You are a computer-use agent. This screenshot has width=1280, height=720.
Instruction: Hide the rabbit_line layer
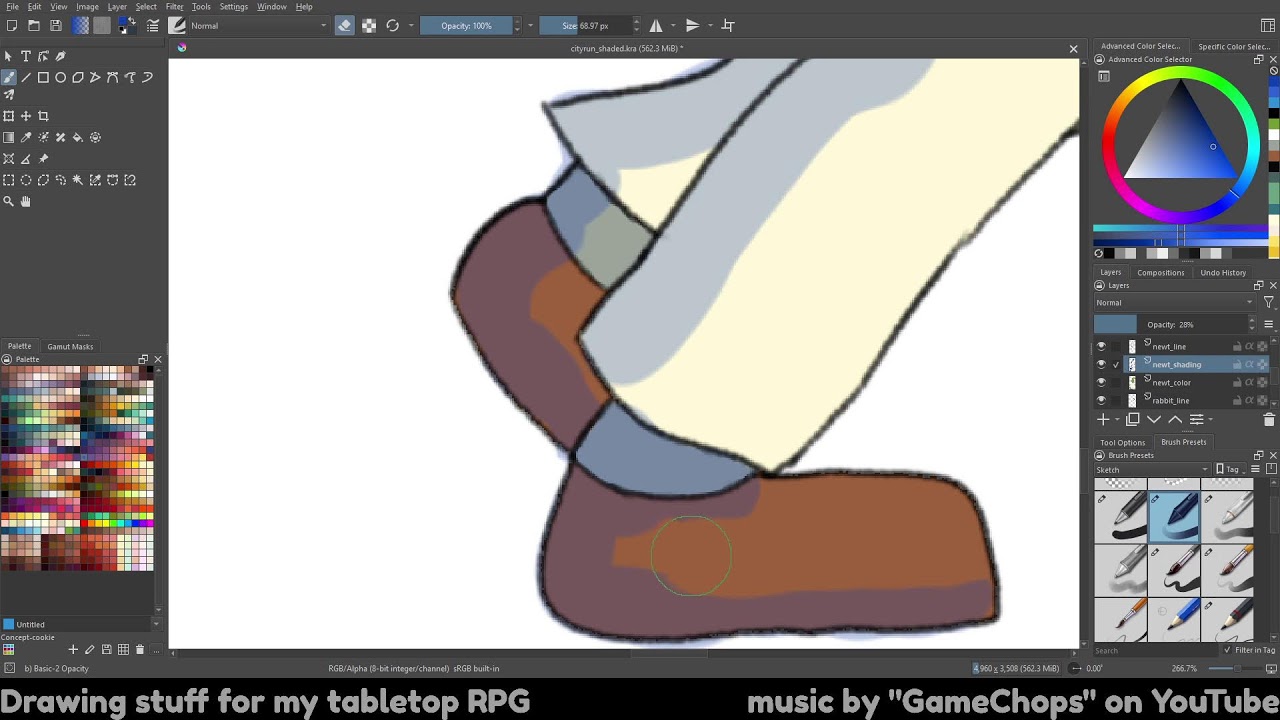(x=1101, y=400)
